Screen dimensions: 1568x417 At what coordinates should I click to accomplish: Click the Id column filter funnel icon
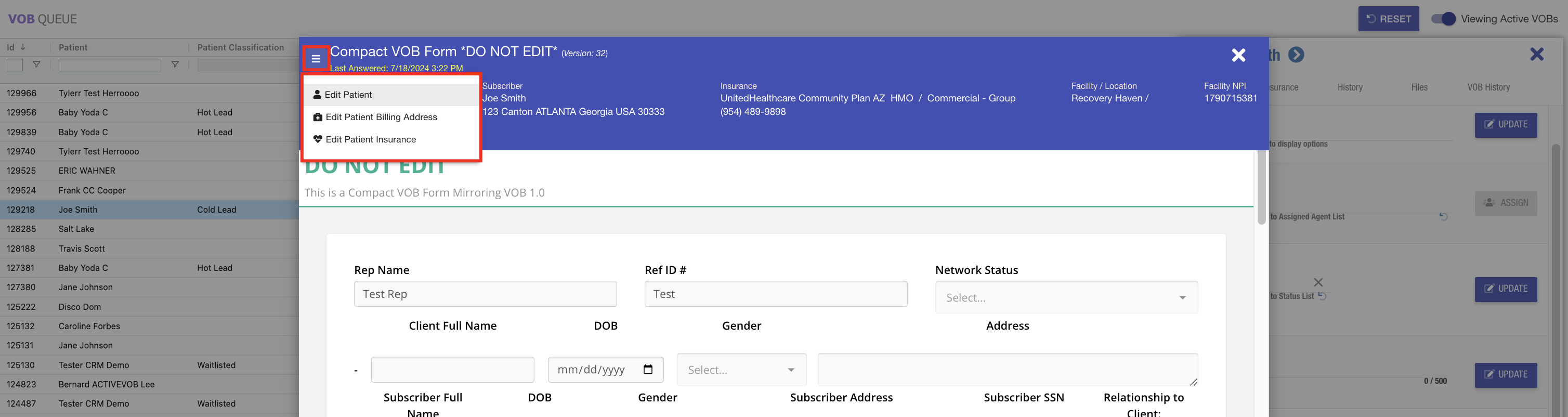pos(36,64)
